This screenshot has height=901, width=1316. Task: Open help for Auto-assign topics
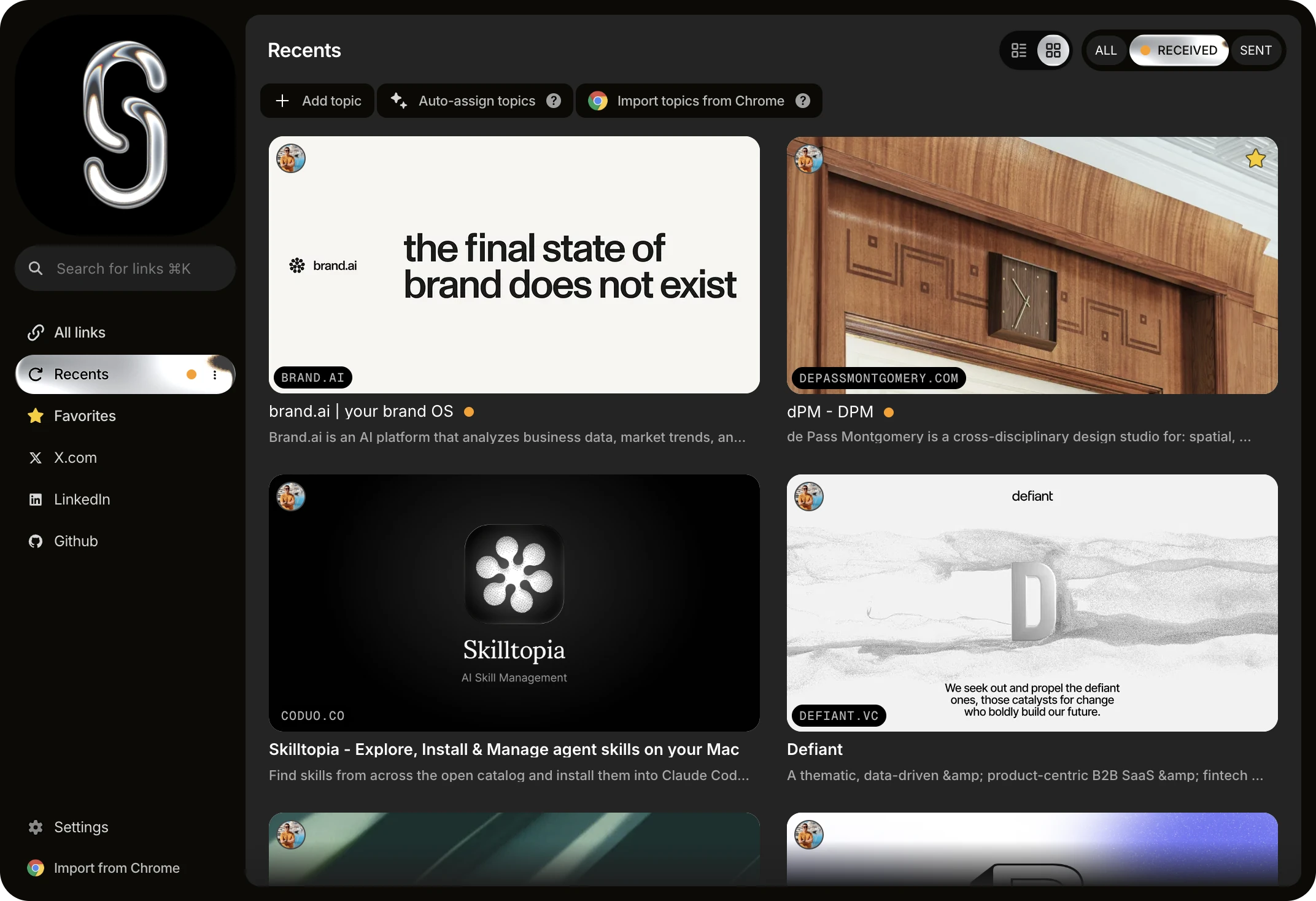pos(554,101)
